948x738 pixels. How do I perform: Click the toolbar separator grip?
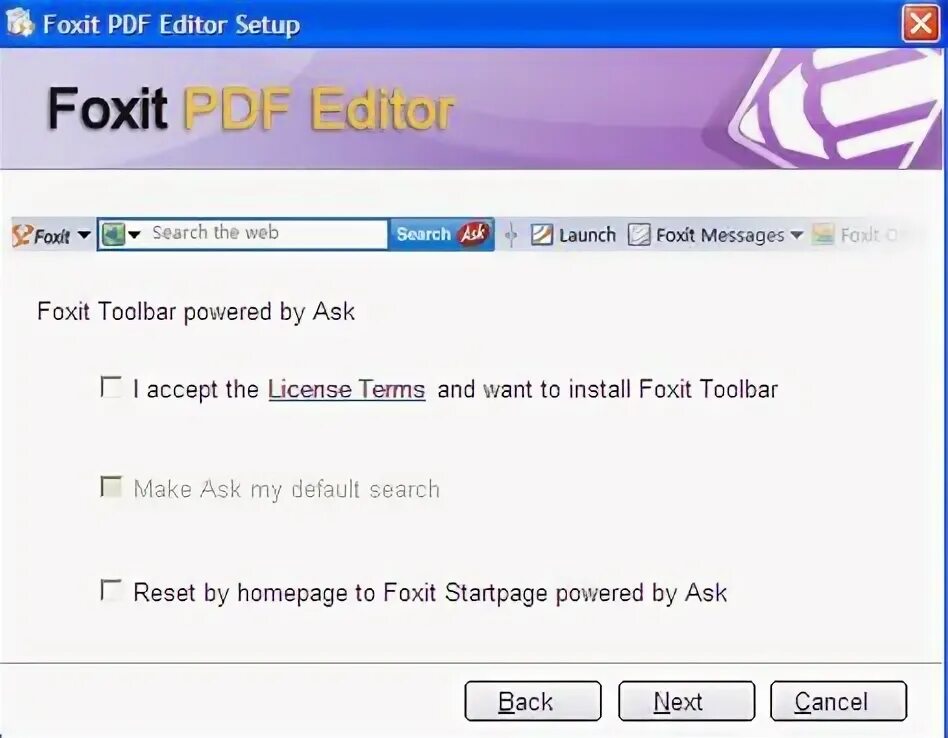pyautogui.click(x=511, y=235)
